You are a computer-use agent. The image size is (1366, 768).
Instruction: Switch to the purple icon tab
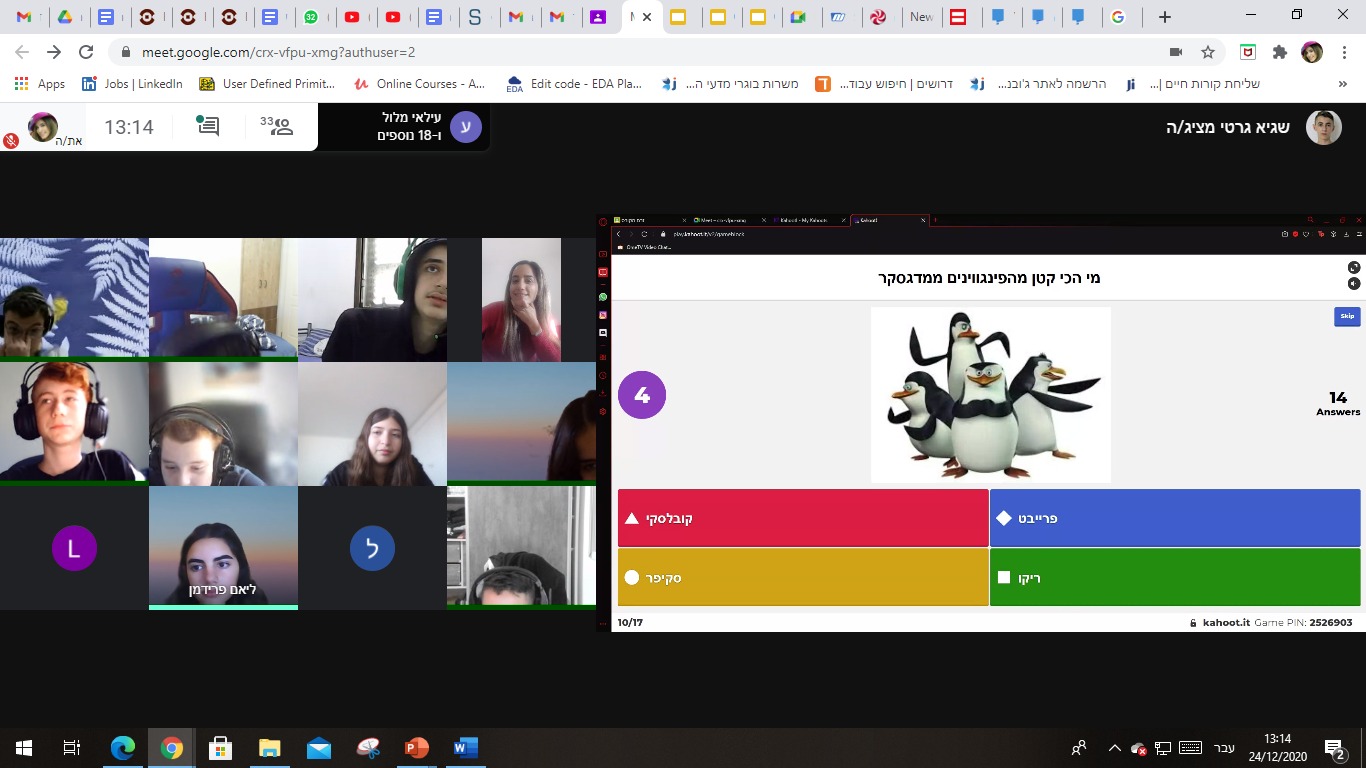(x=597, y=17)
